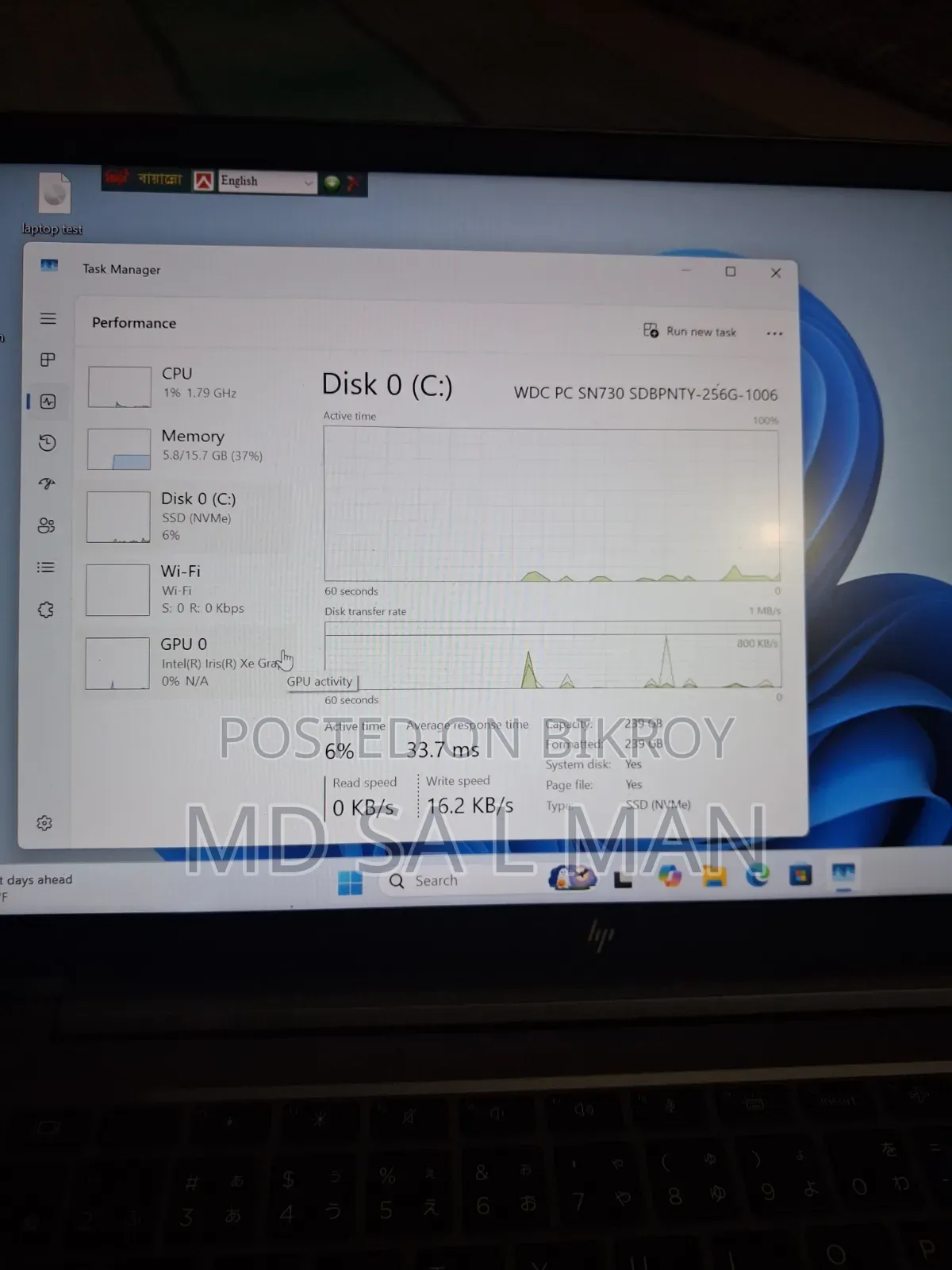Click the 0 KB/s read speed value
The width and height of the screenshot is (952, 1270).
363,807
